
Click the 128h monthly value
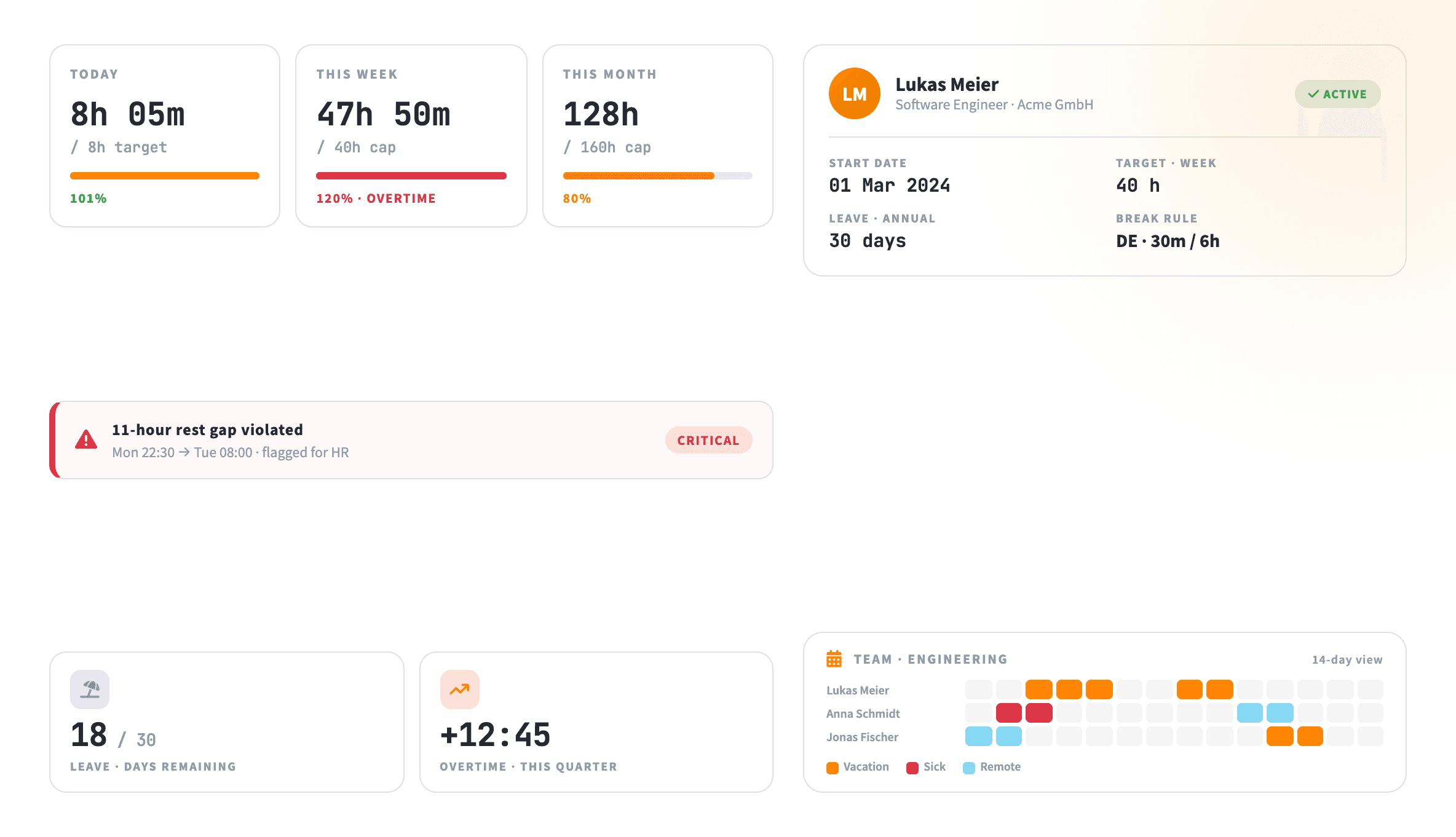tap(601, 115)
